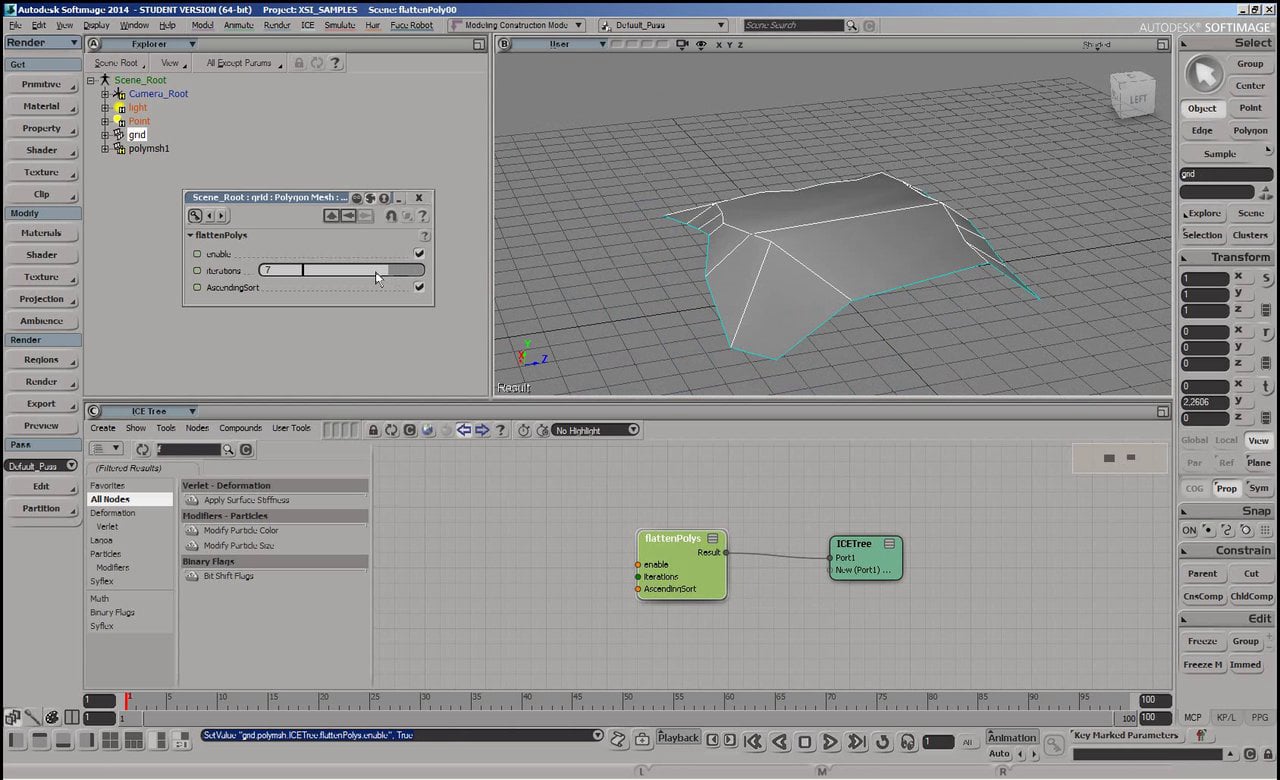Open the ICE menu in the menu bar
The image size is (1280, 780).
[307, 25]
